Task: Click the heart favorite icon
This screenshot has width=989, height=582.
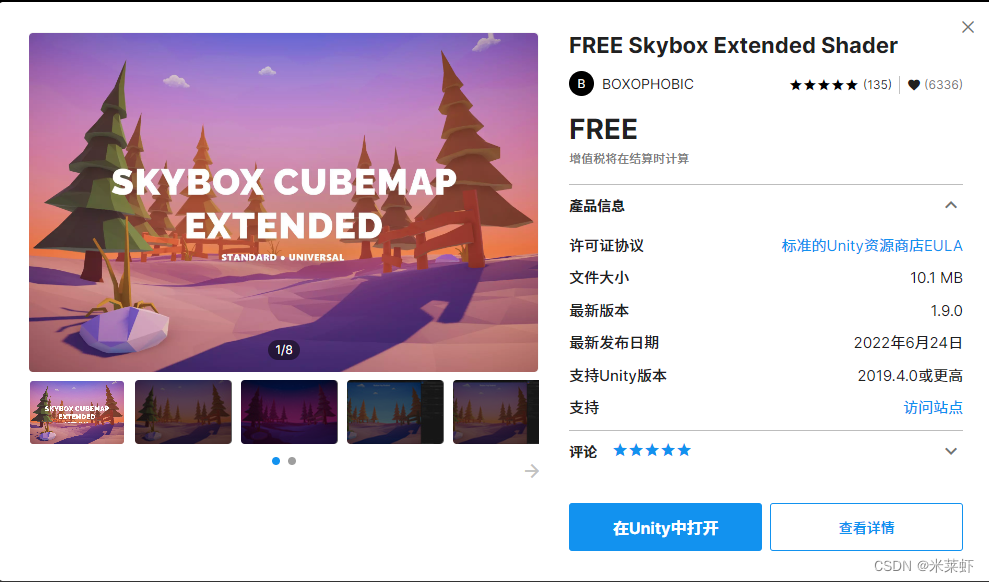Action: 913,84
